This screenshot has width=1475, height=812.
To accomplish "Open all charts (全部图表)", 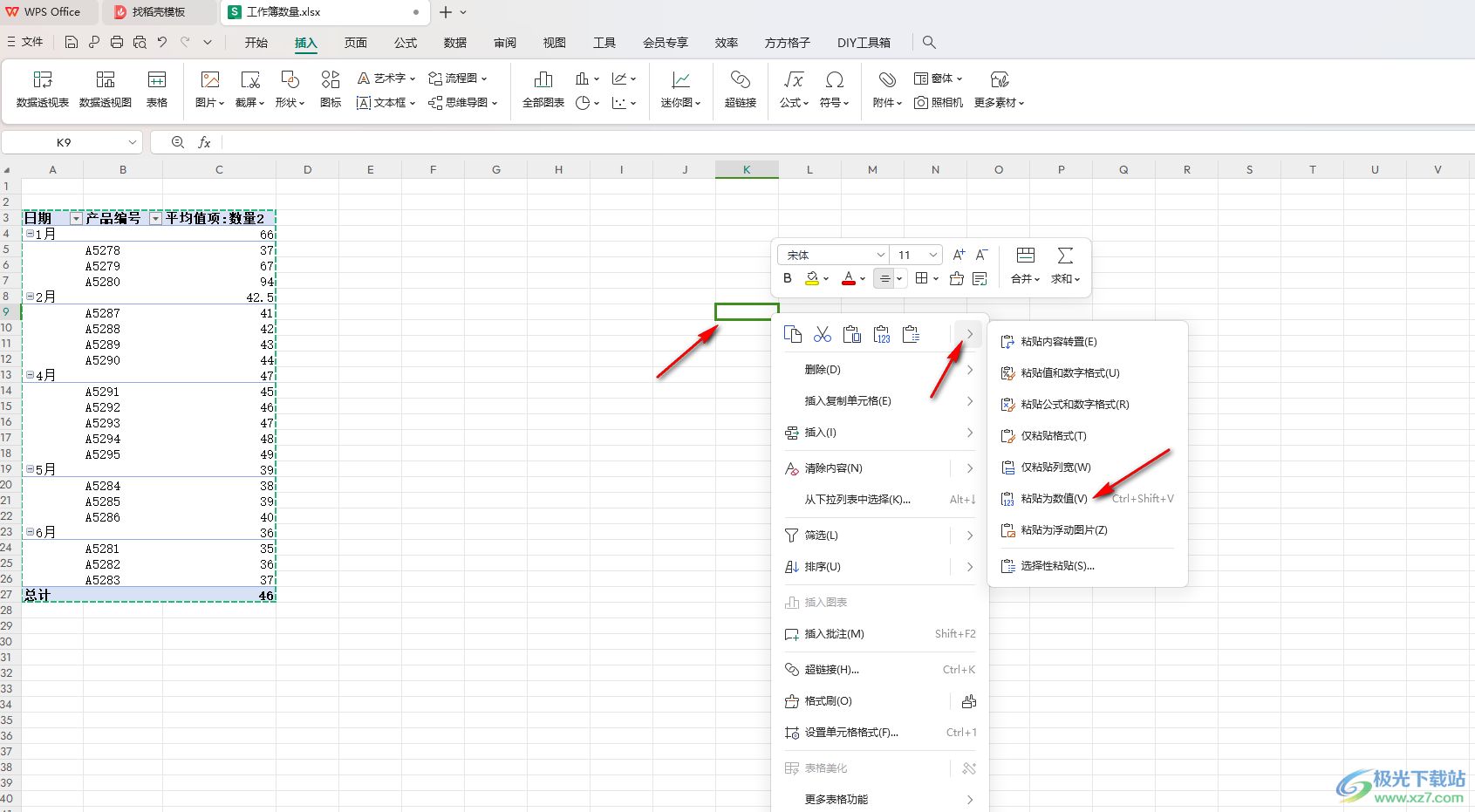I will click(x=543, y=90).
